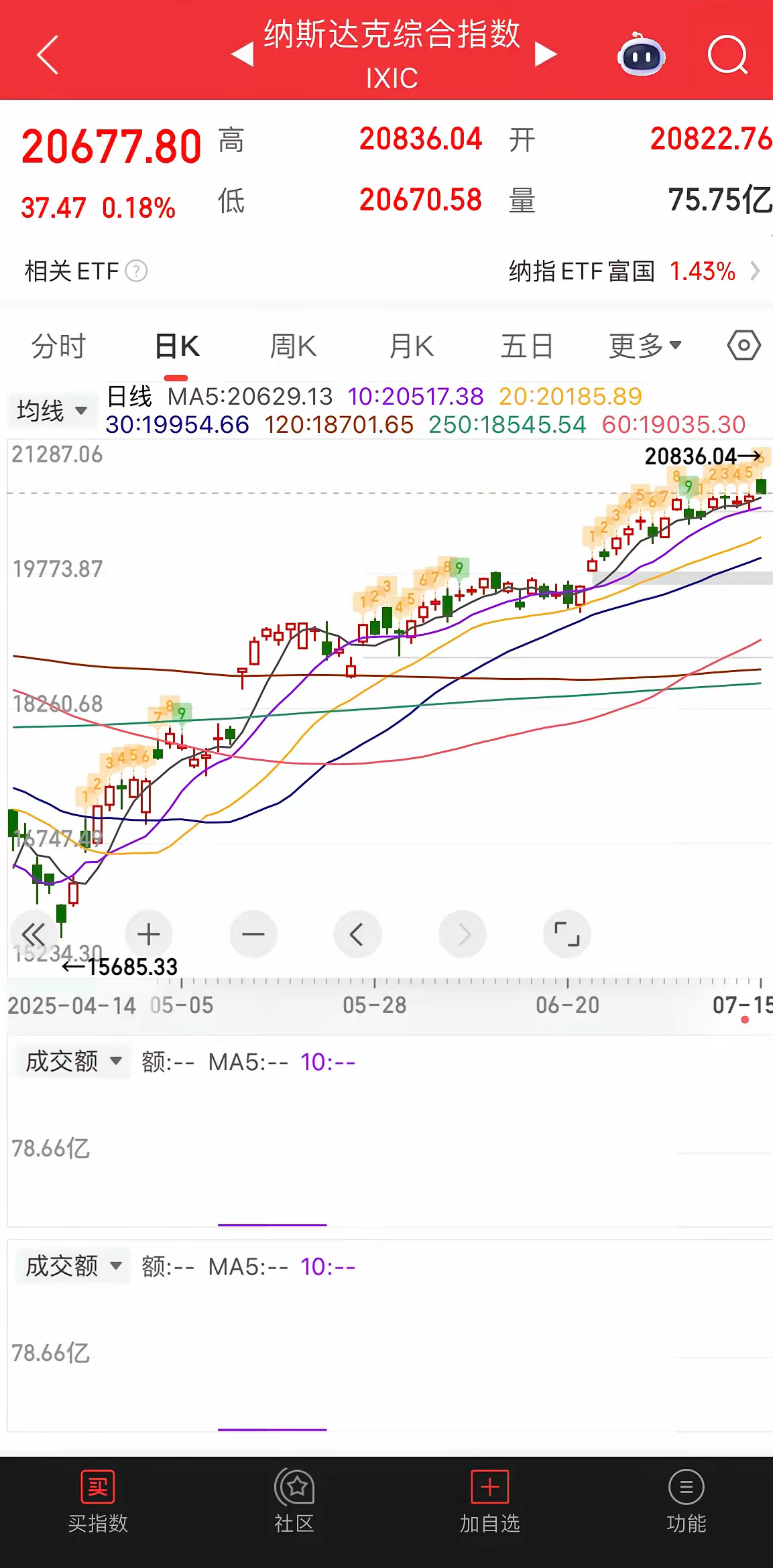This screenshot has height=1568, width=773.
Task: Open the 纳指ETF富国 chevron arrow
Action: [756, 271]
